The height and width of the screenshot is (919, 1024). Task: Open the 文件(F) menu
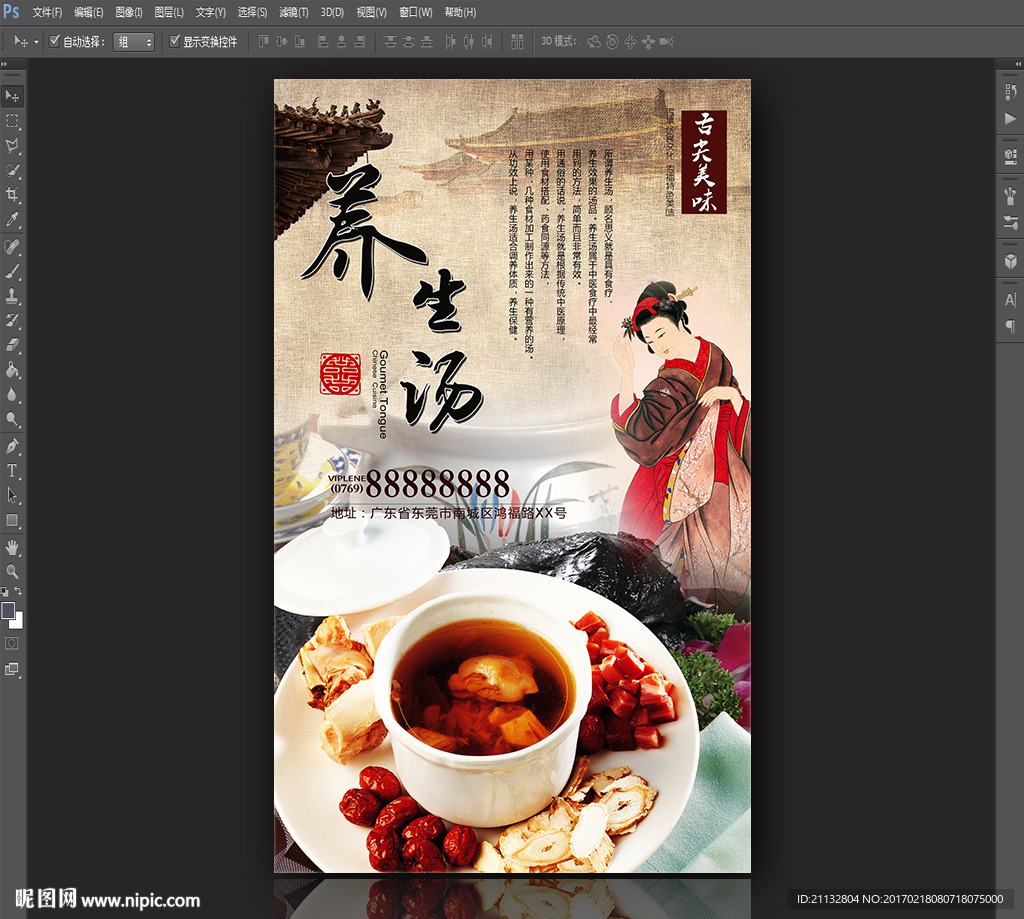pyautogui.click(x=47, y=12)
